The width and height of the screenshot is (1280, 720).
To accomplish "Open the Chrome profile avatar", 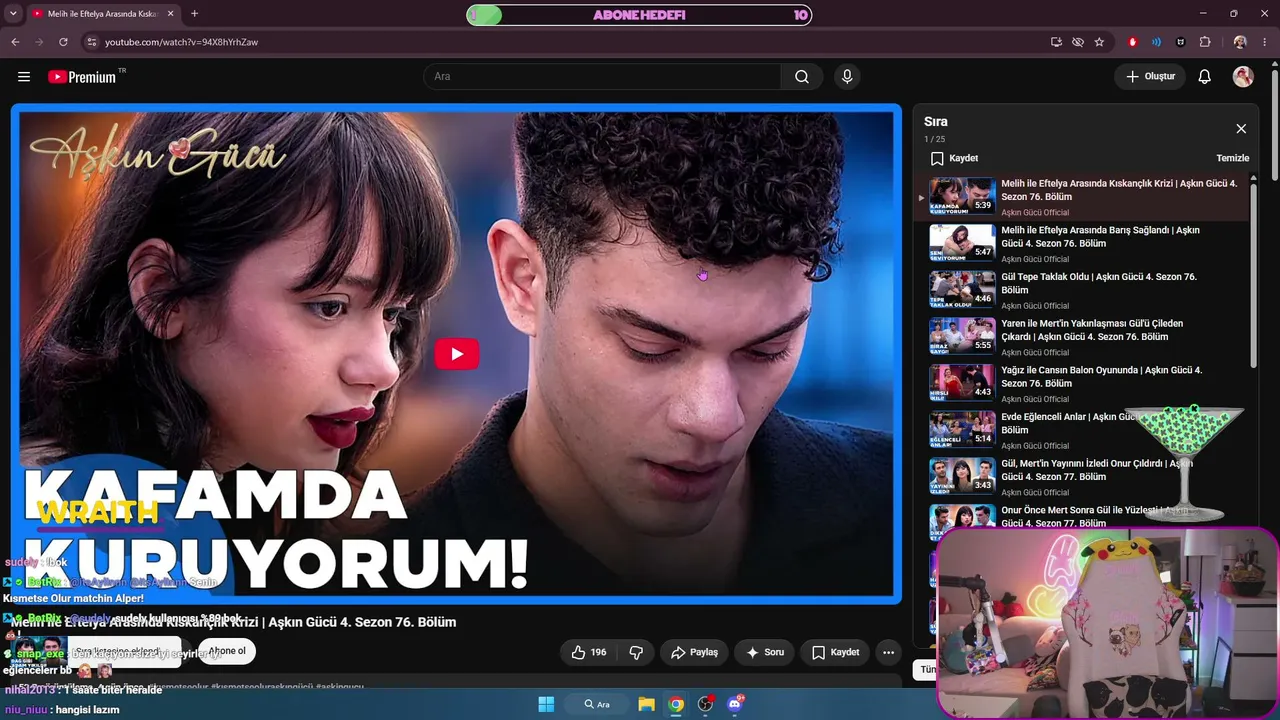I will (1240, 42).
